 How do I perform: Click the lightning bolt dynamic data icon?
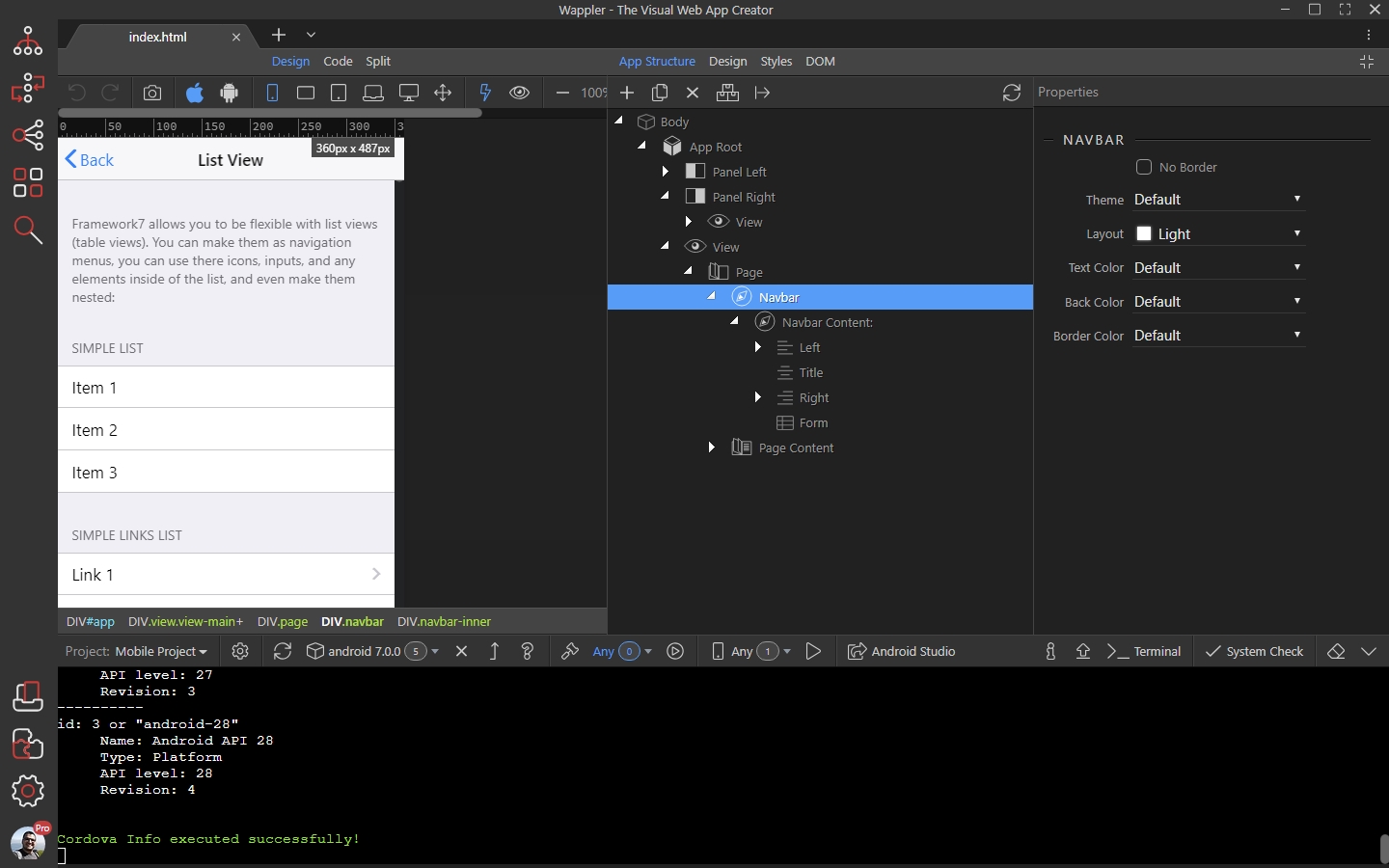(x=485, y=93)
